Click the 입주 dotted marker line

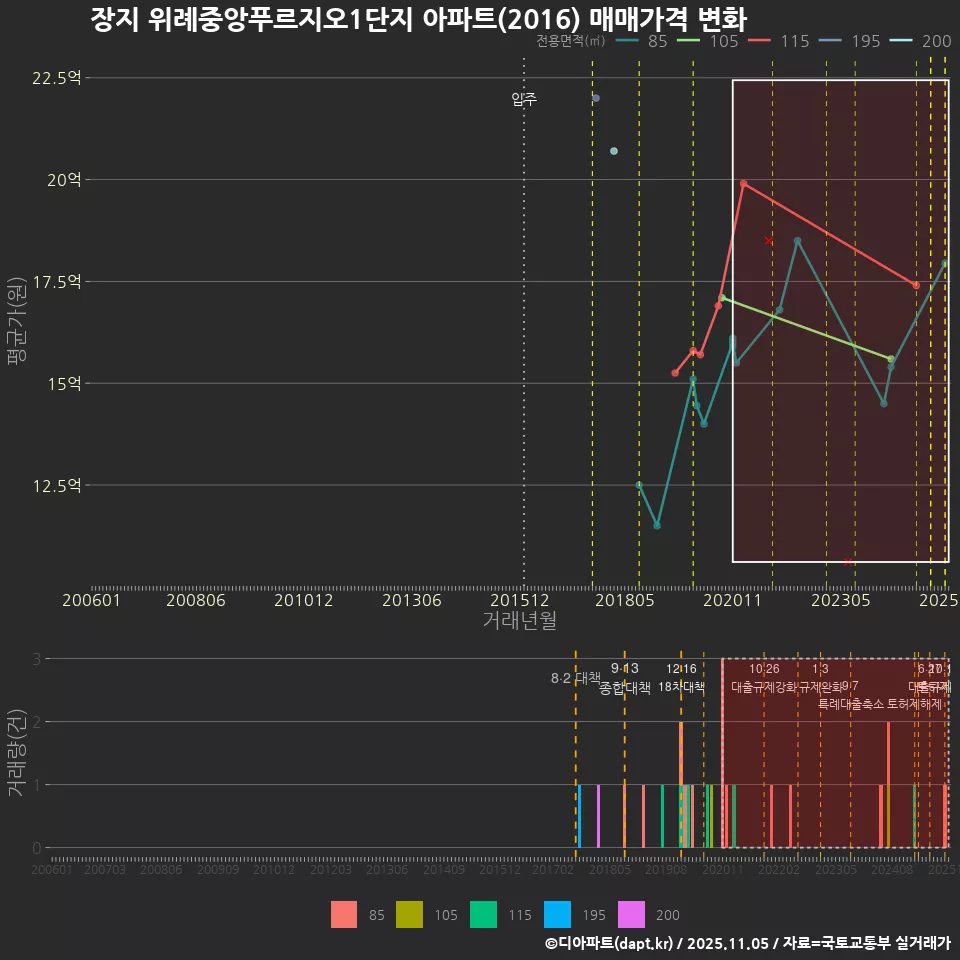click(x=523, y=300)
